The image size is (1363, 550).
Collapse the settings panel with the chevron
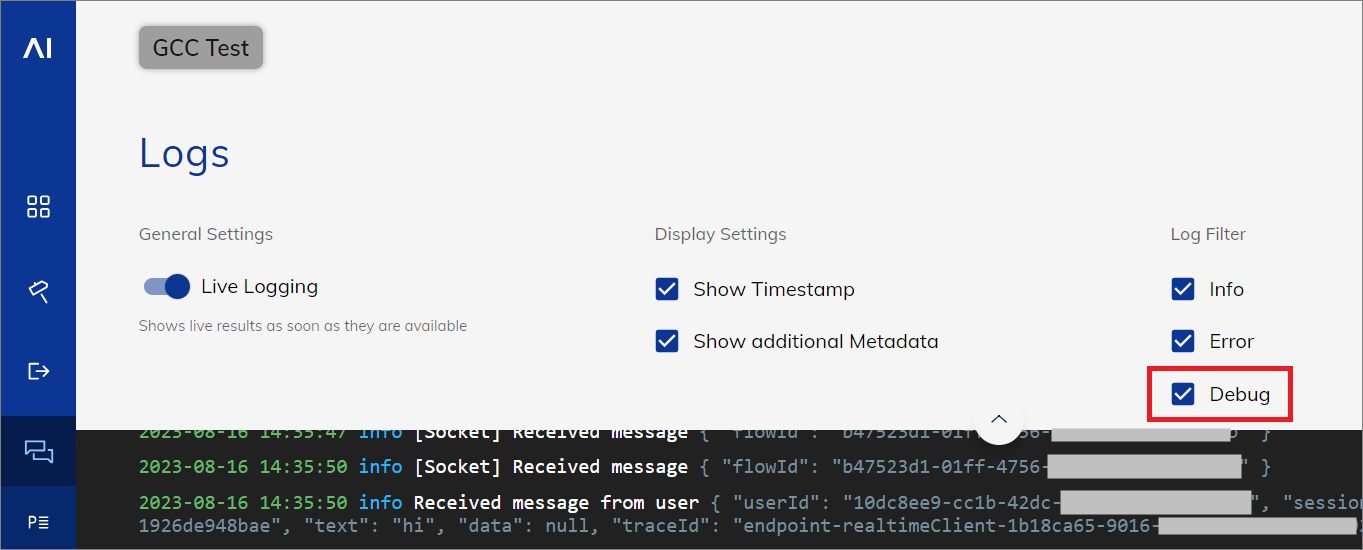(999, 419)
